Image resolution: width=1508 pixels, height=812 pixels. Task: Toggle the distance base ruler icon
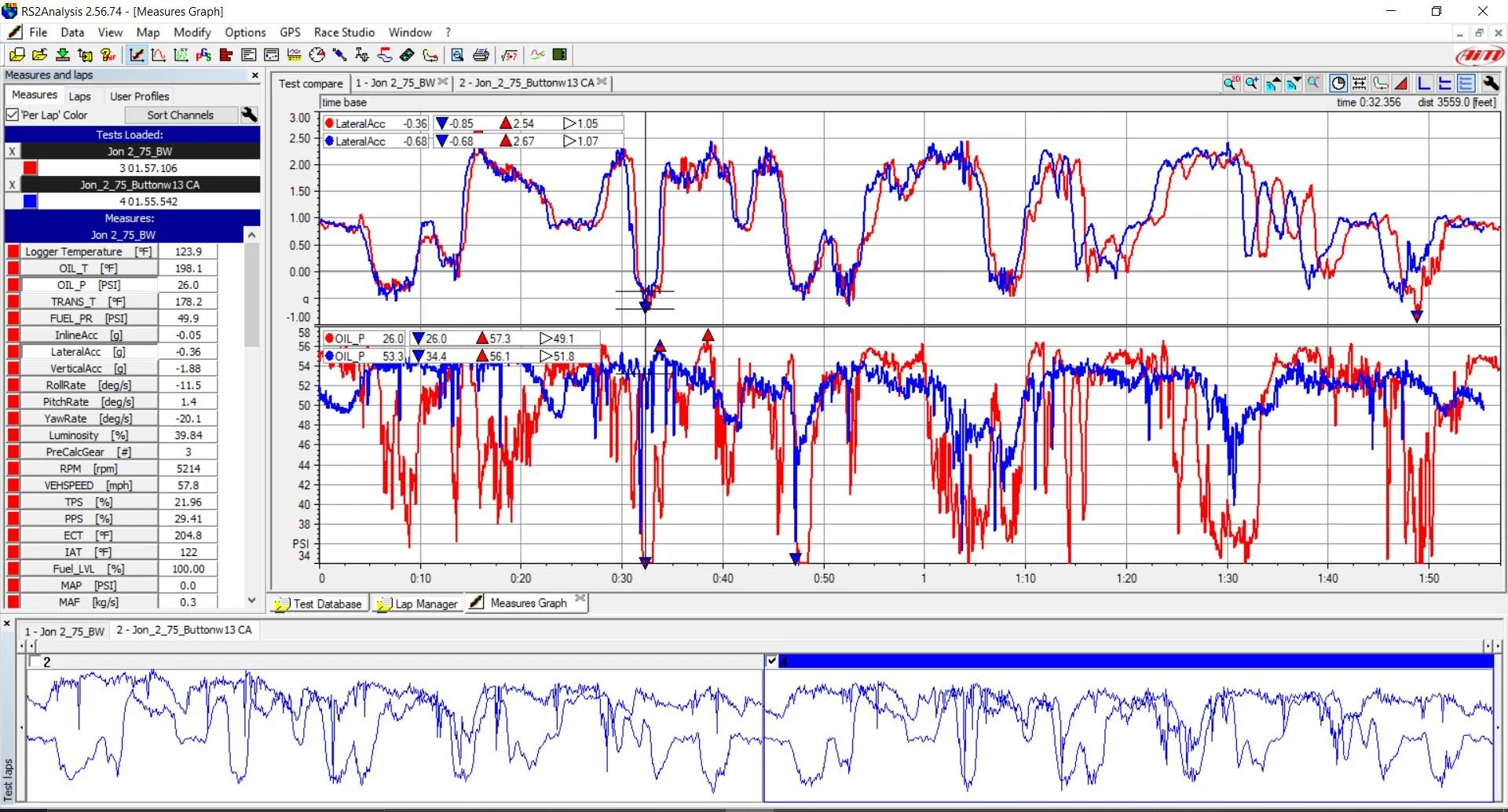click(x=1360, y=82)
